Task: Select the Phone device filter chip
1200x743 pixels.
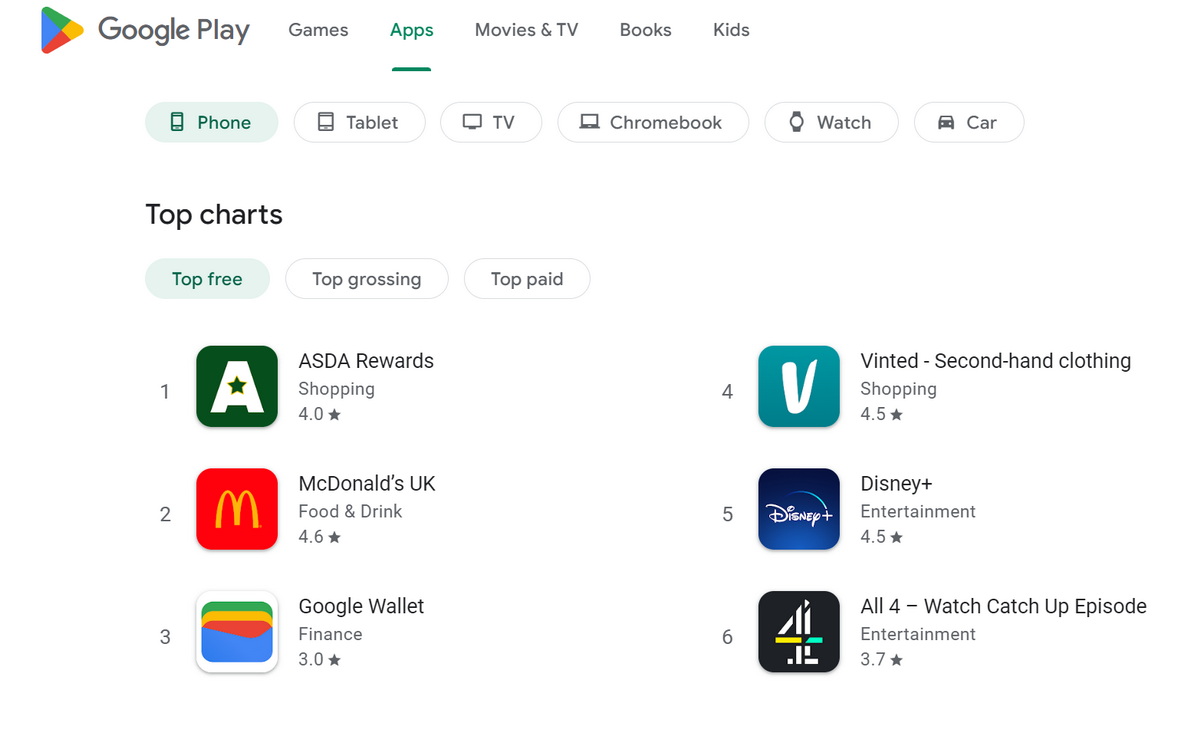Action: point(211,122)
